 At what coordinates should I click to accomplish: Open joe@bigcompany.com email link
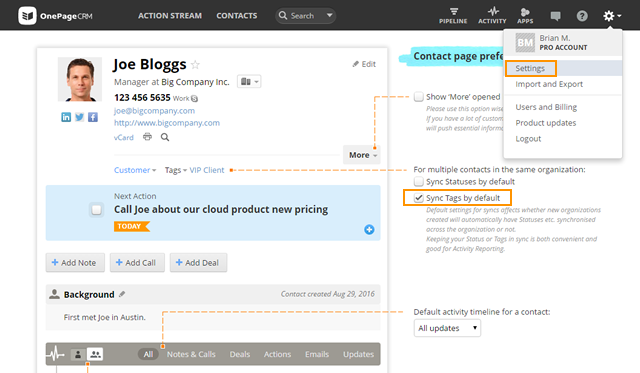[x=154, y=111]
